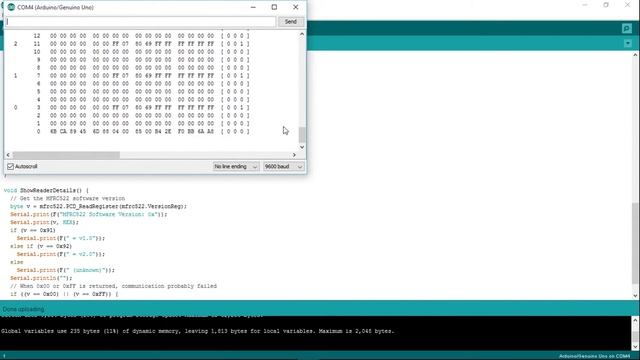Open the tab menu dropdown arrow in Arduino IDE

[x=628, y=43]
